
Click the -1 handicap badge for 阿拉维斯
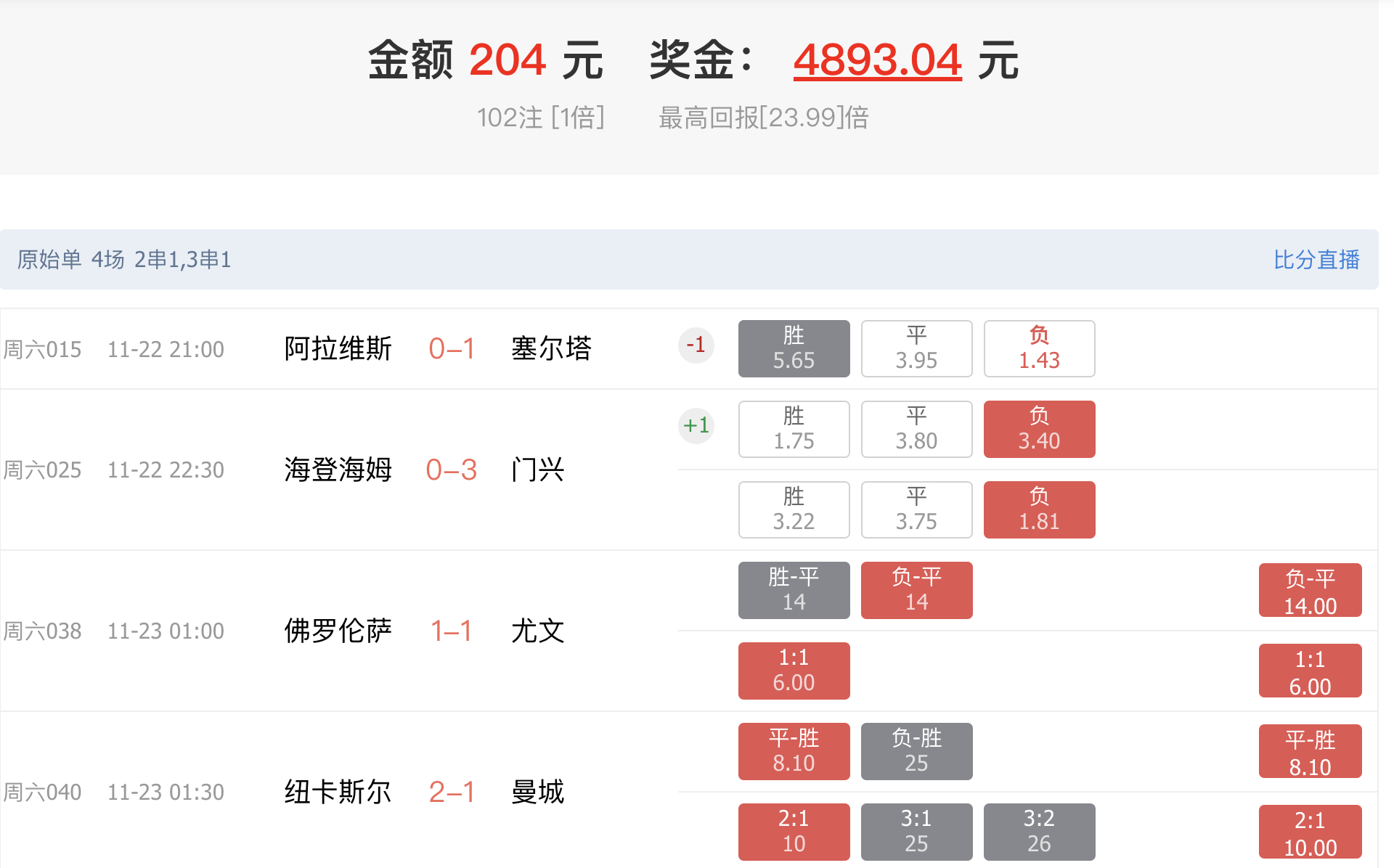696,345
